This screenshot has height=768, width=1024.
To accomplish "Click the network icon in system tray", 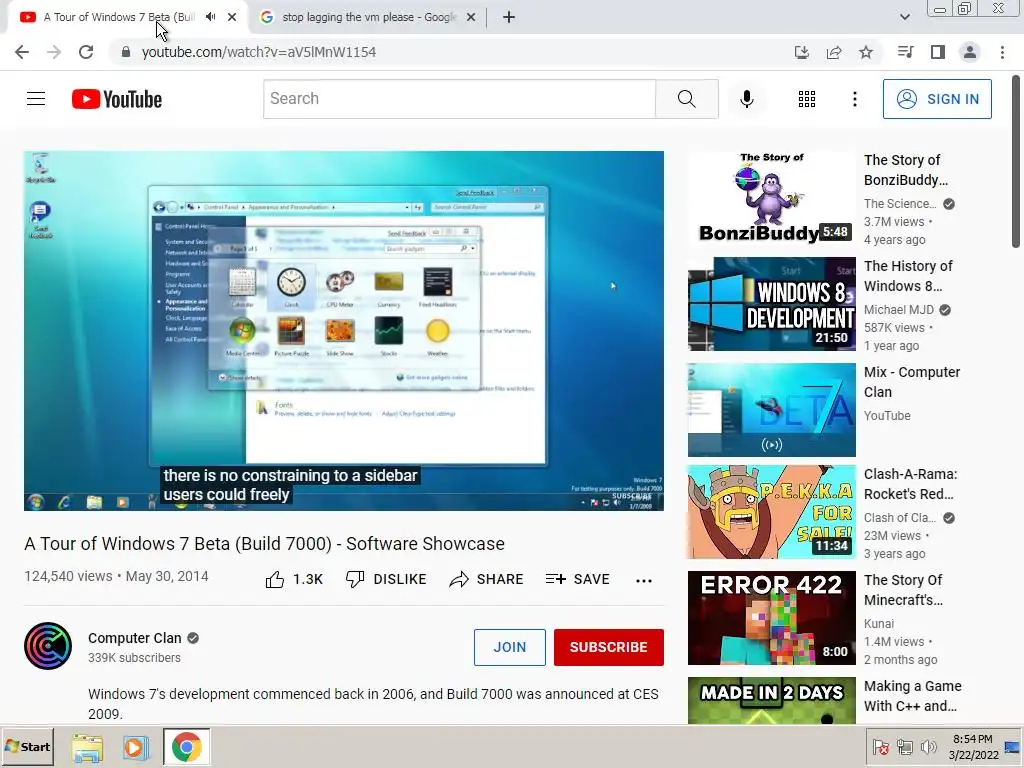I will click(x=904, y=746).
